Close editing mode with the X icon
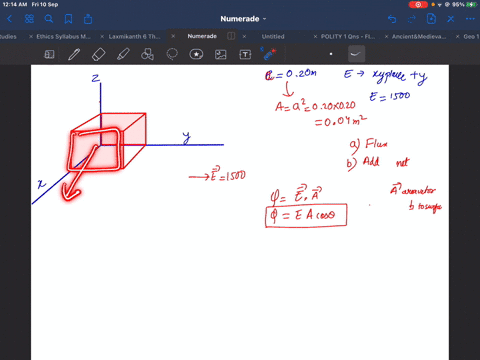This screenshot has width=480, height=360. pyautogui.click(x=451, y=19)
